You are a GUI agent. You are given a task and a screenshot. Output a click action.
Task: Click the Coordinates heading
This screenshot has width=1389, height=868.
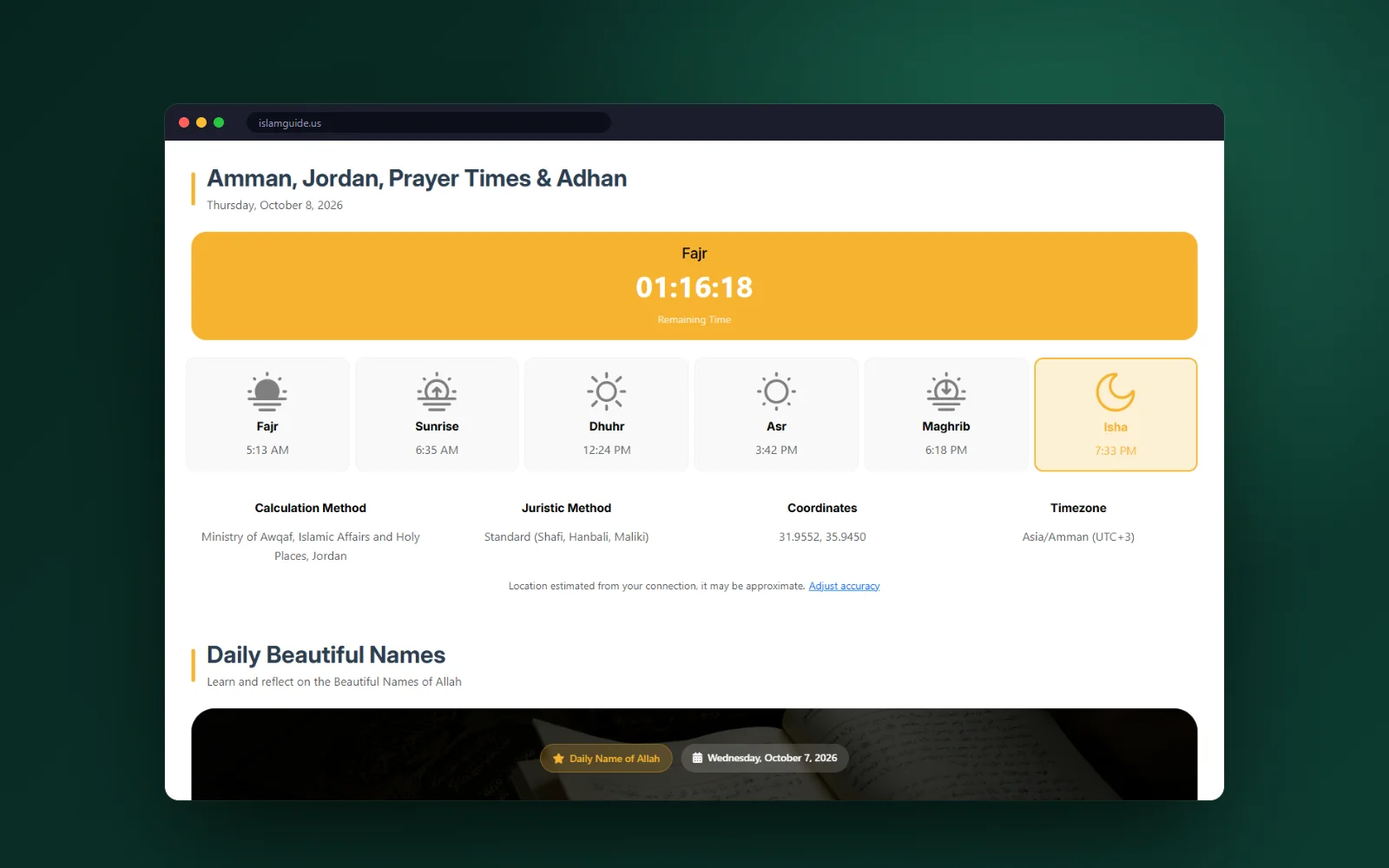pyautogui.click(x=822, y=508)
